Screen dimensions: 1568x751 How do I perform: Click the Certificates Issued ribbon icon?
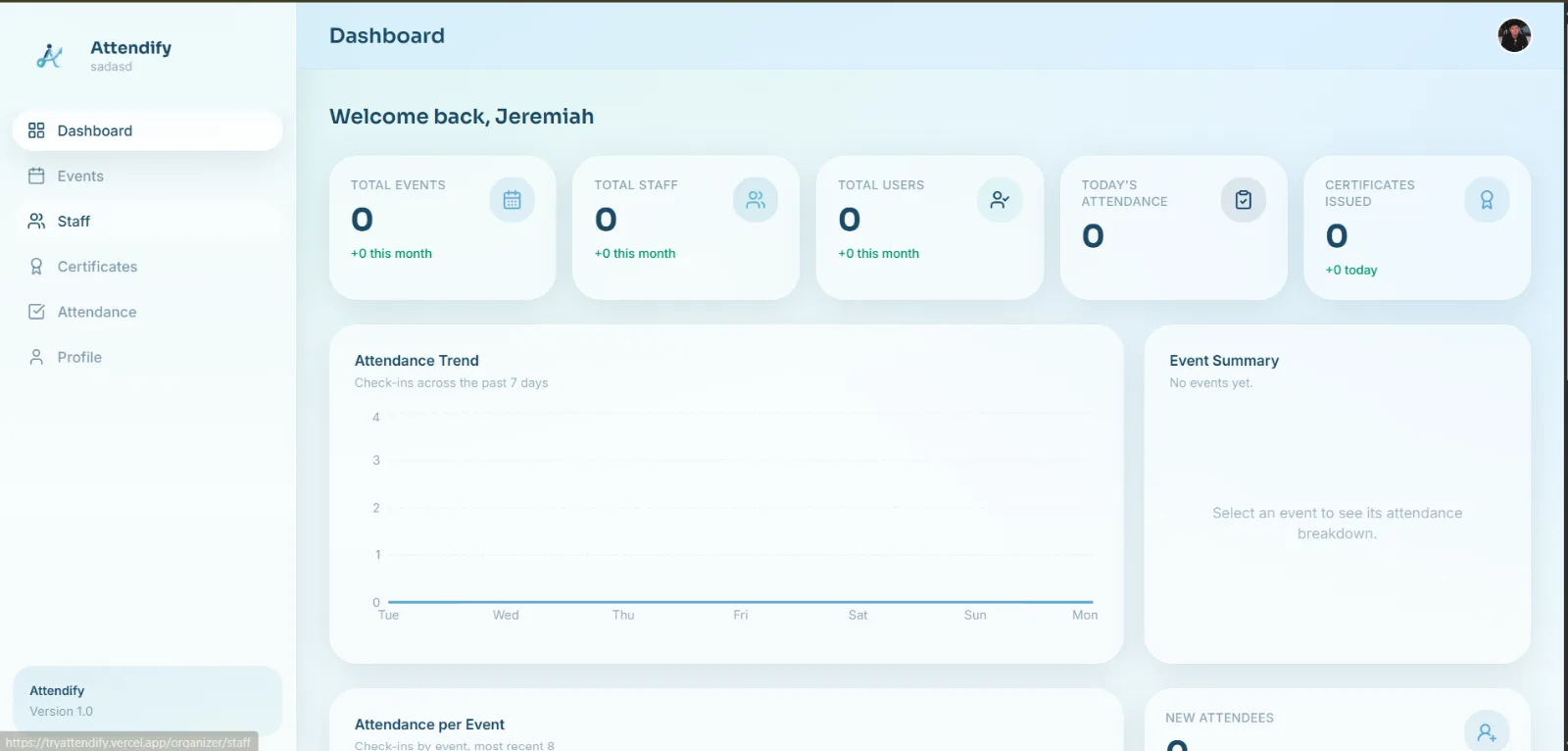[1487, 200]
